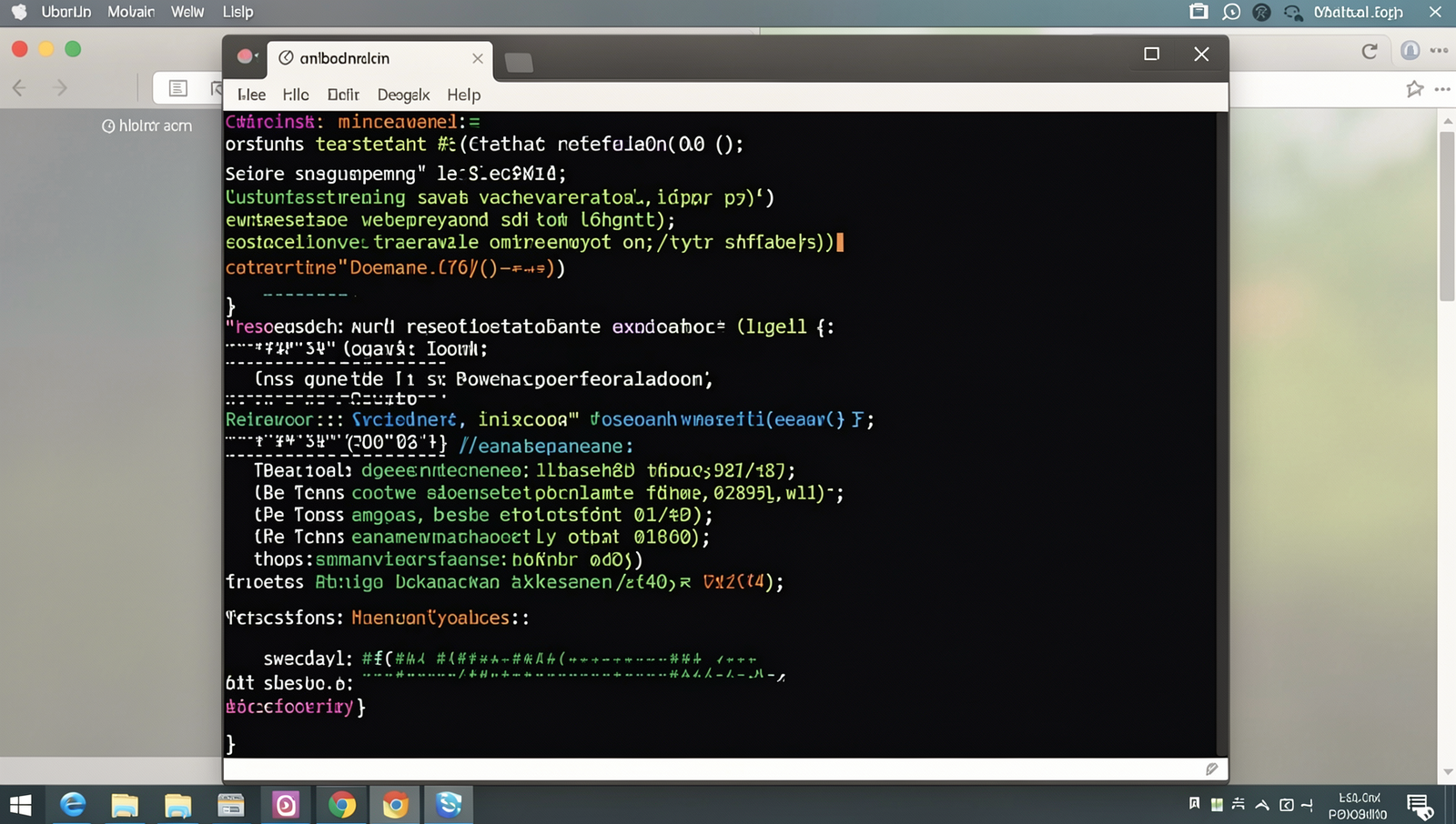Click the browser scrollbar down arrow
The height and width of the screenshot is (824, 1456).
pyautogui.click(x=1448, y=772)
